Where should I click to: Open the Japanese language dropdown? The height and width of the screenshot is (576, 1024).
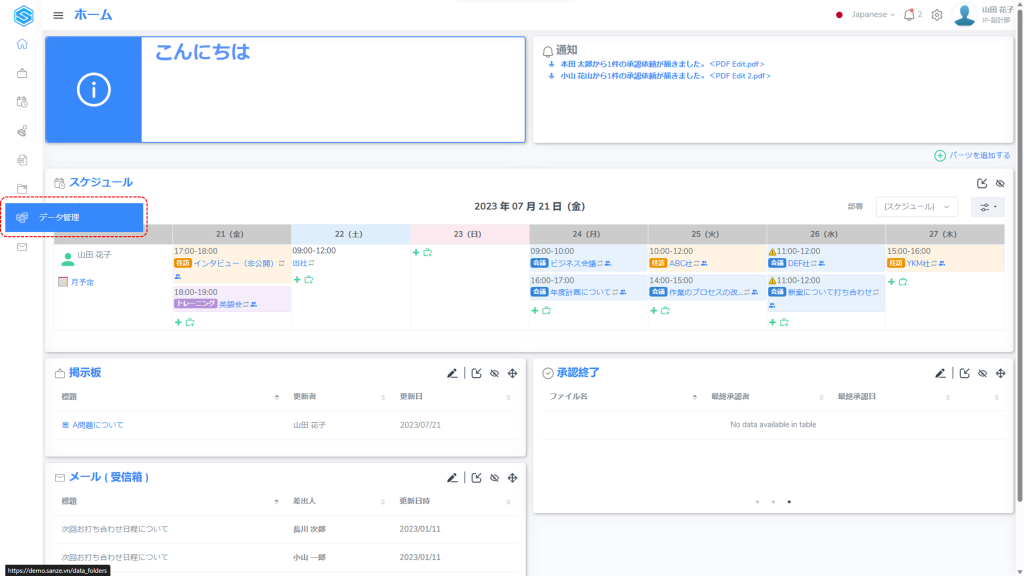pyautogui.click(x=867, y=15)
